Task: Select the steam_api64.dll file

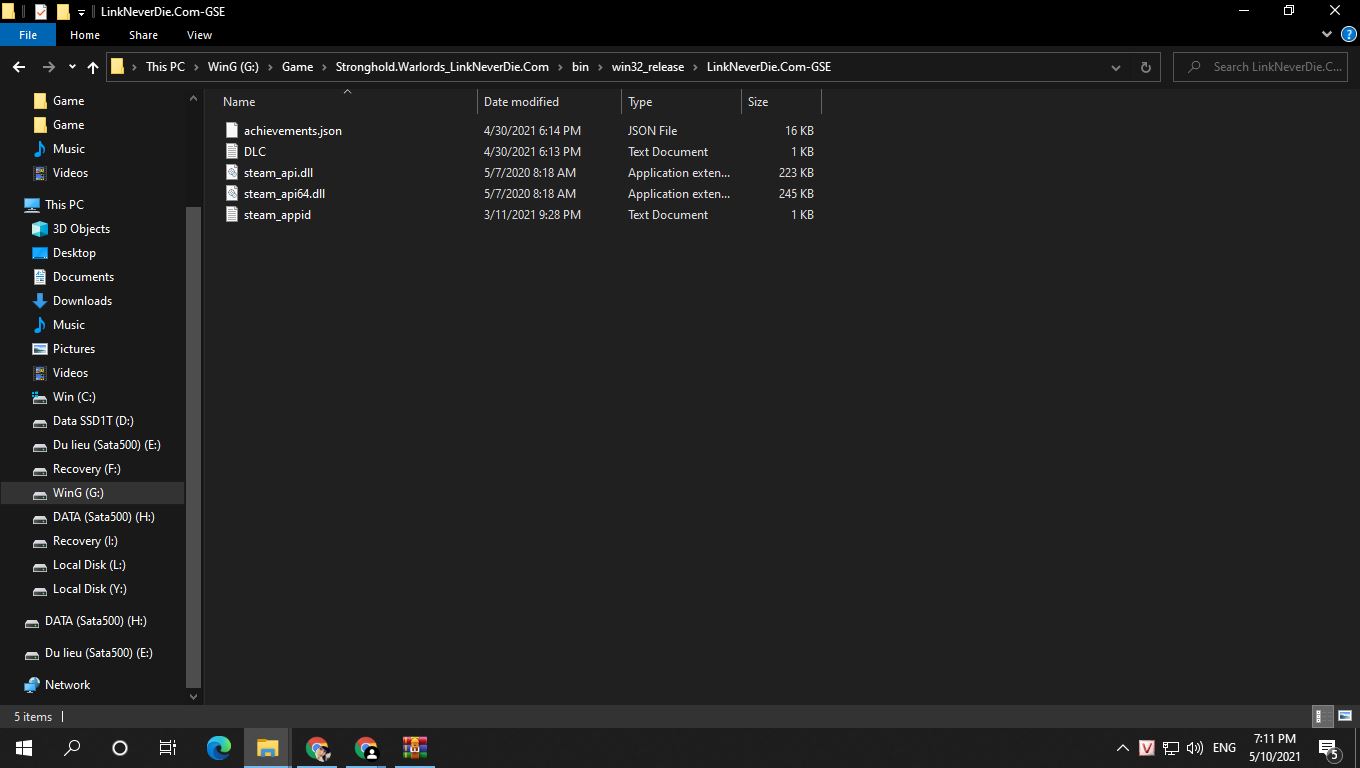Action: coord(285,193)
